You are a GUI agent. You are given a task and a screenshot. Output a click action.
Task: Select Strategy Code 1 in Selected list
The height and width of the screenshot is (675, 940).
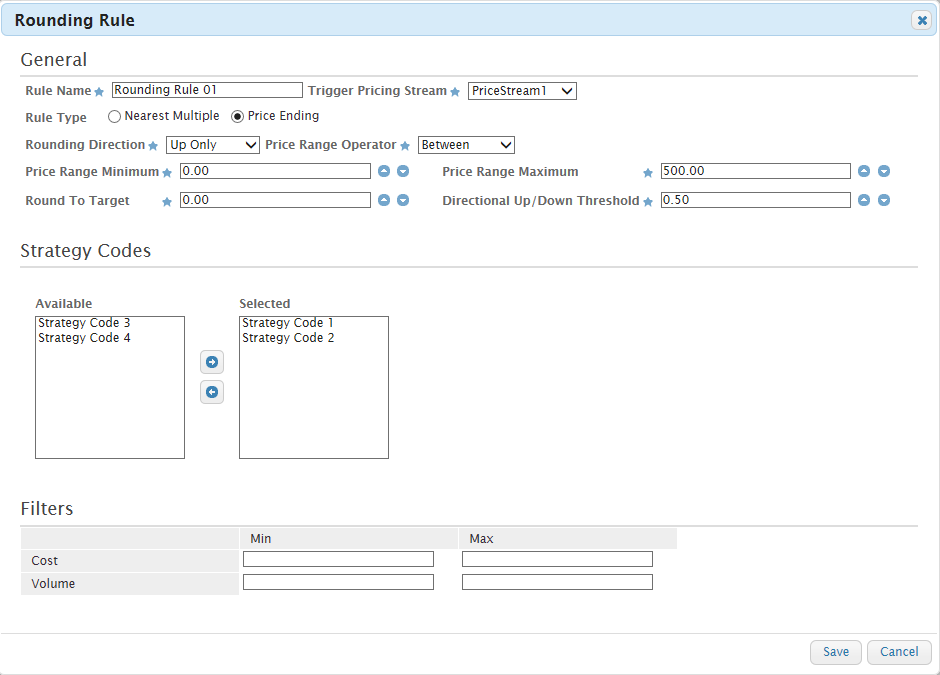(288, 323)
